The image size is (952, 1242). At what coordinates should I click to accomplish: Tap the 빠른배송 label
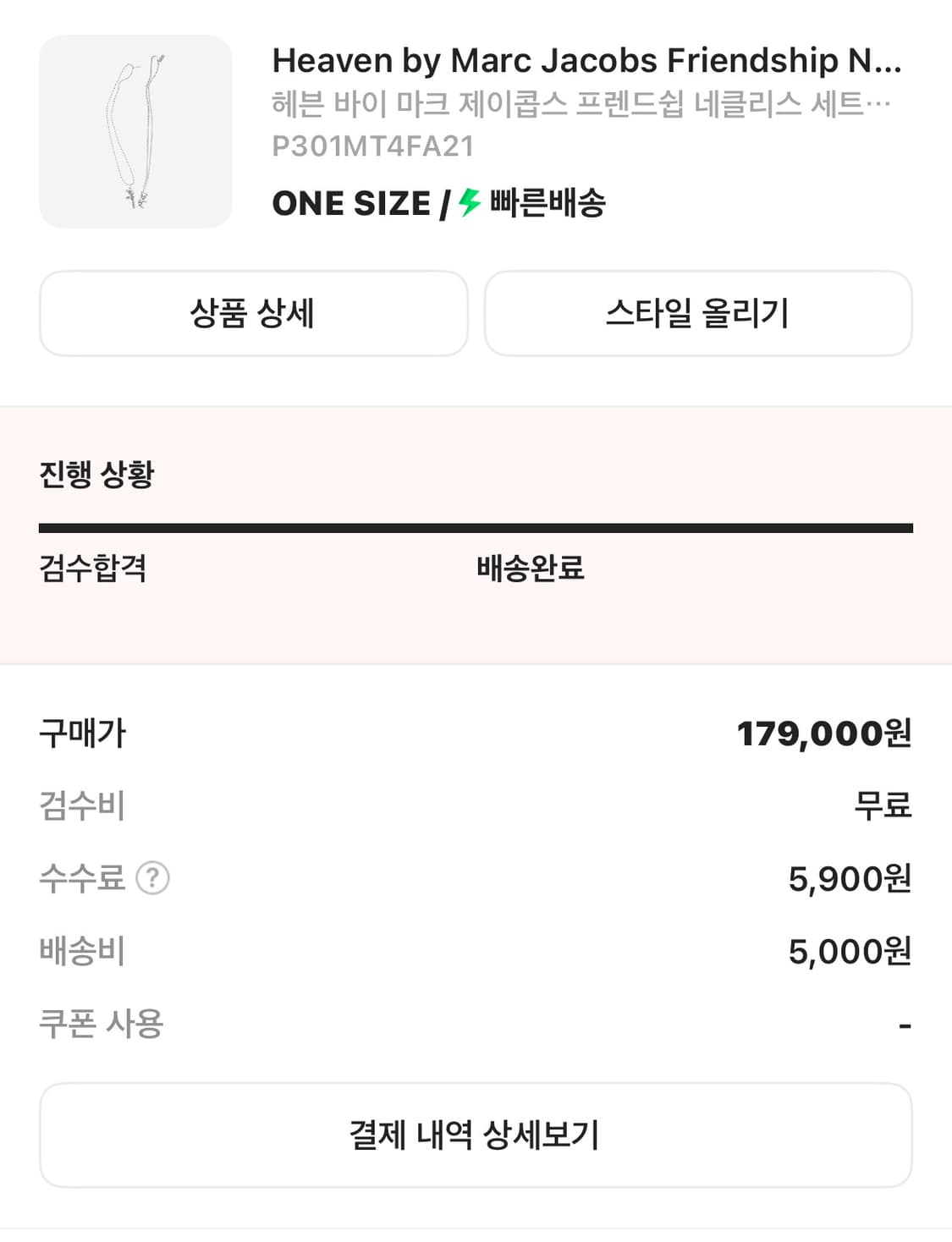tap(548, 203)
